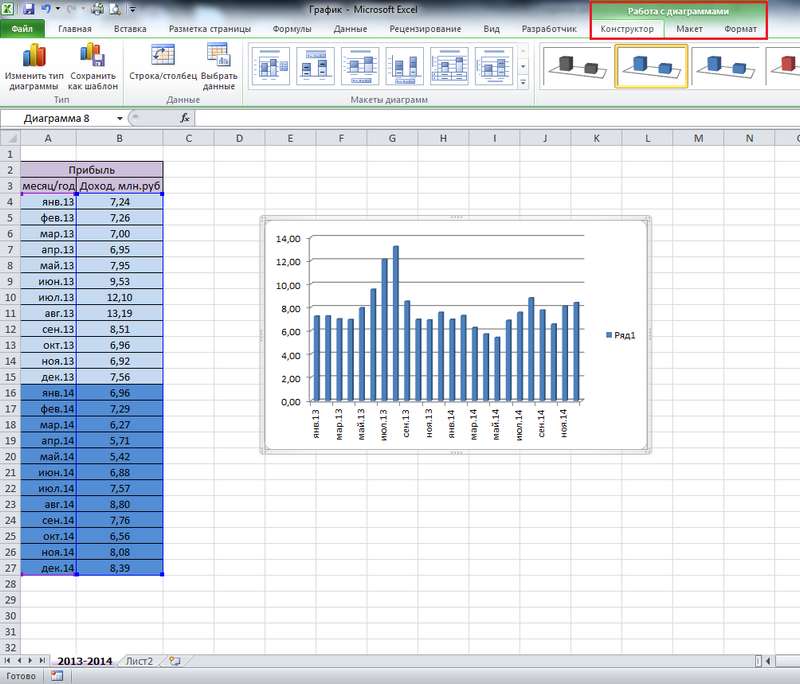Open the Вставка ribbon tab
The width and height of the screenshot is (800, 684).
pos(130,29)
